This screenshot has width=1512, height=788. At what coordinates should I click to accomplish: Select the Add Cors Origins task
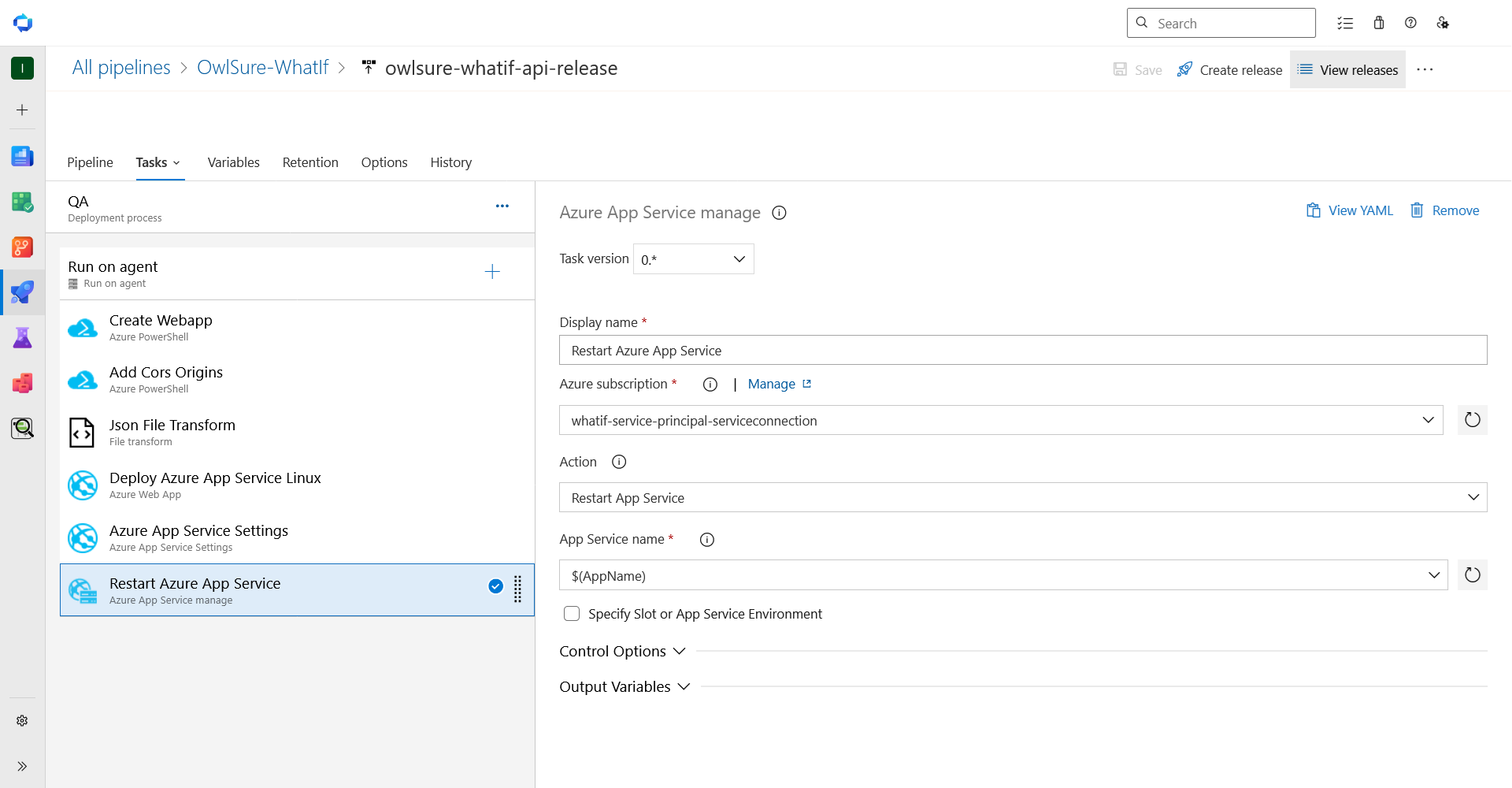coord(297,380)
